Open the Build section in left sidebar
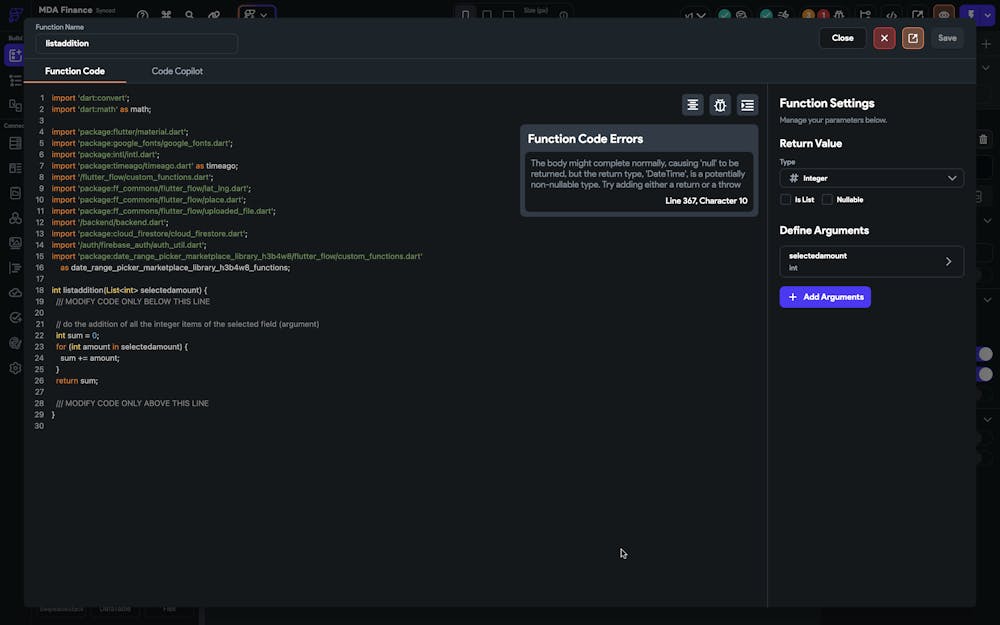The width and height of the screenshot is (1000, 625). (x=15, y=56)
